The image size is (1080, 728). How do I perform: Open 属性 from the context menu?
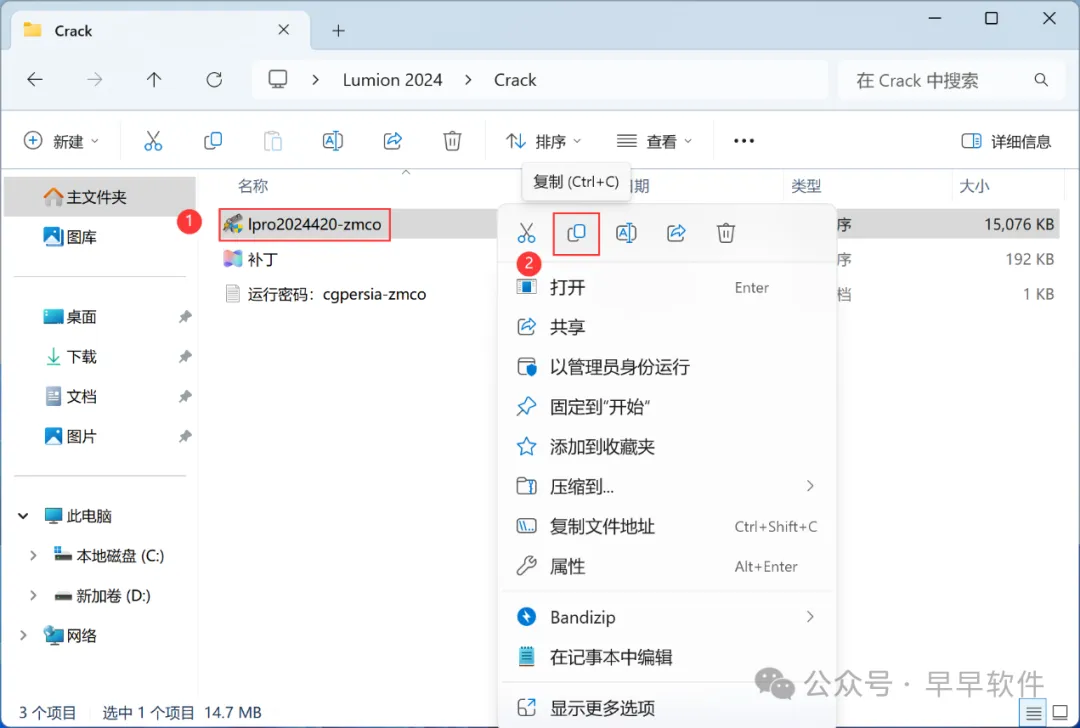point(667,567)
